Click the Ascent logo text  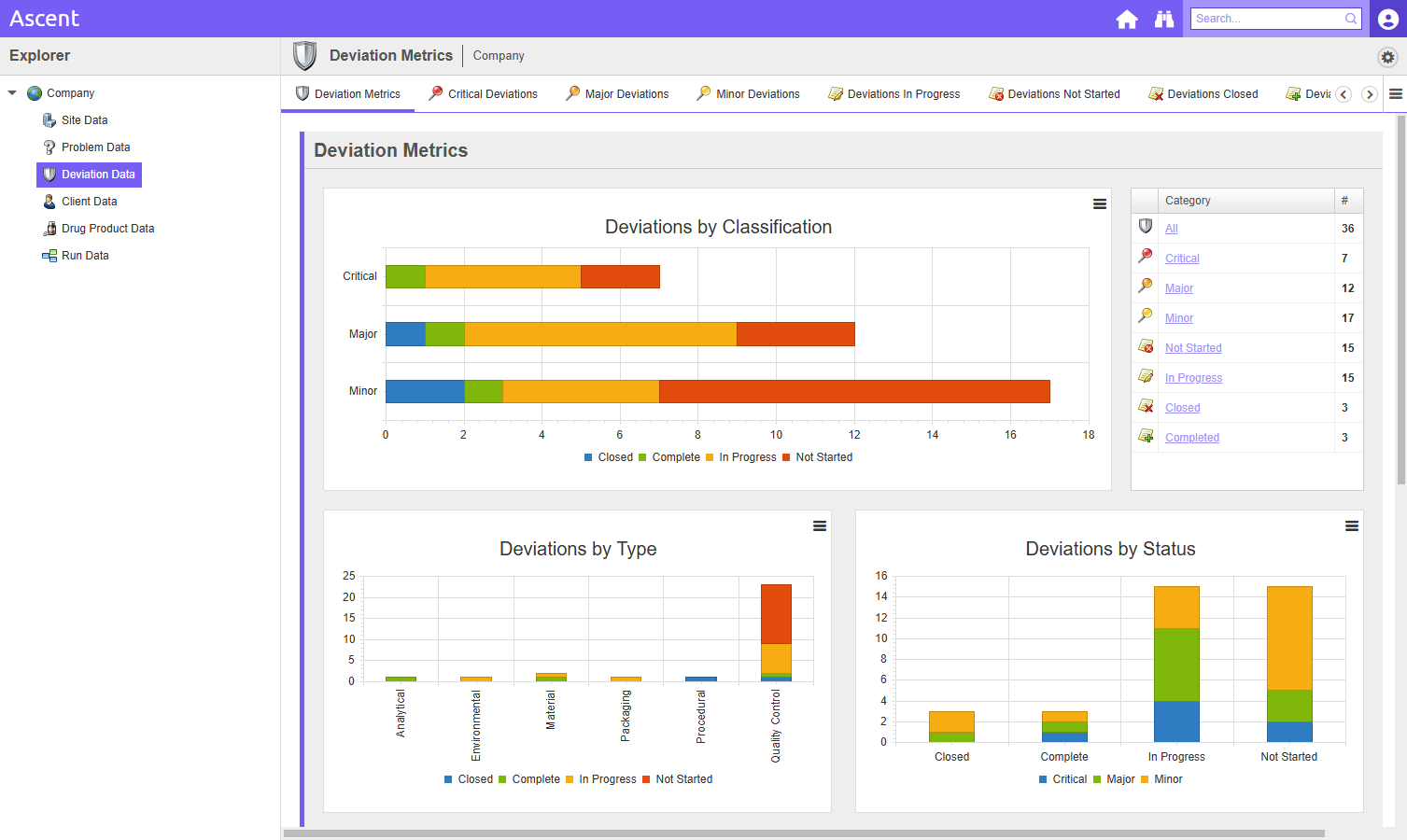(44, 19)
